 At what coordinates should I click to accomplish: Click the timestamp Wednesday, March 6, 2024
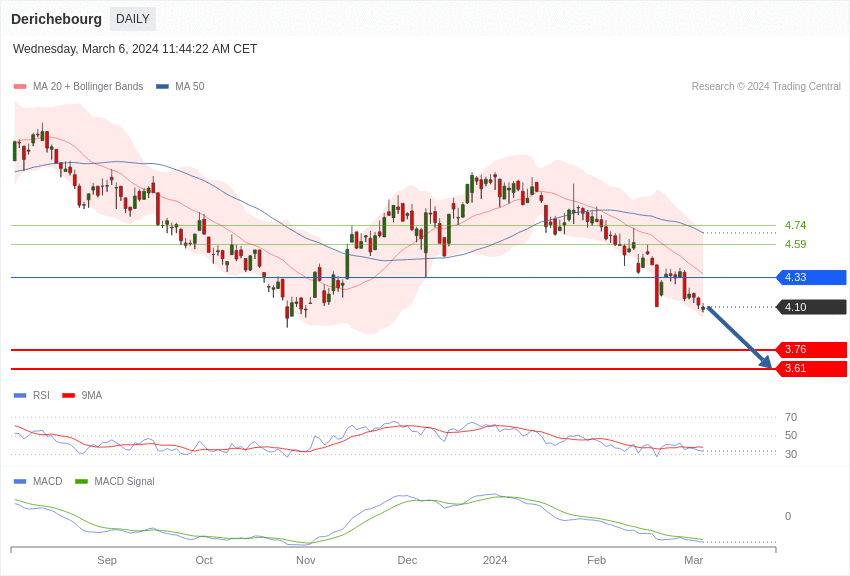coord(135,49)
